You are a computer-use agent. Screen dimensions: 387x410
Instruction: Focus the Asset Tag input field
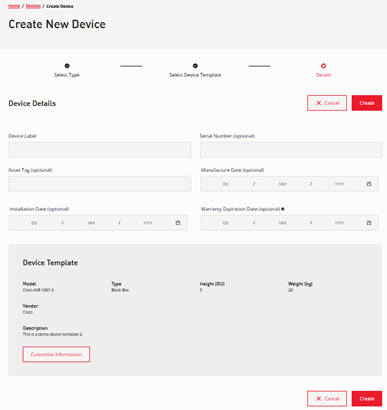click(x=100, y=184)
